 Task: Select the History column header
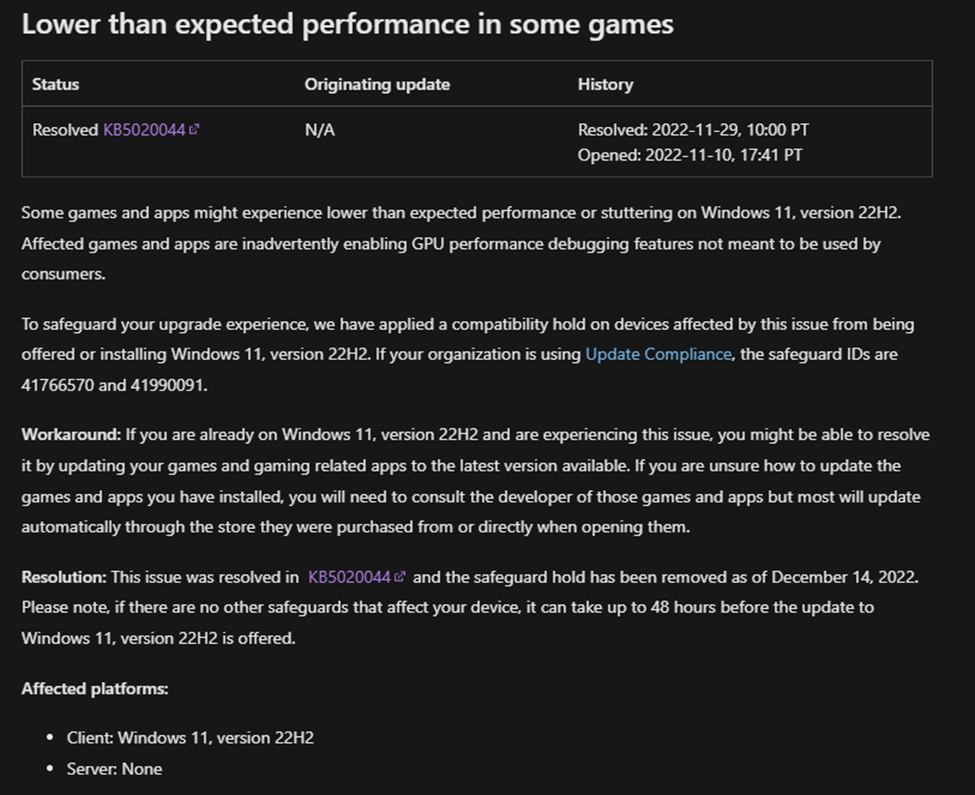coord(606,84)
